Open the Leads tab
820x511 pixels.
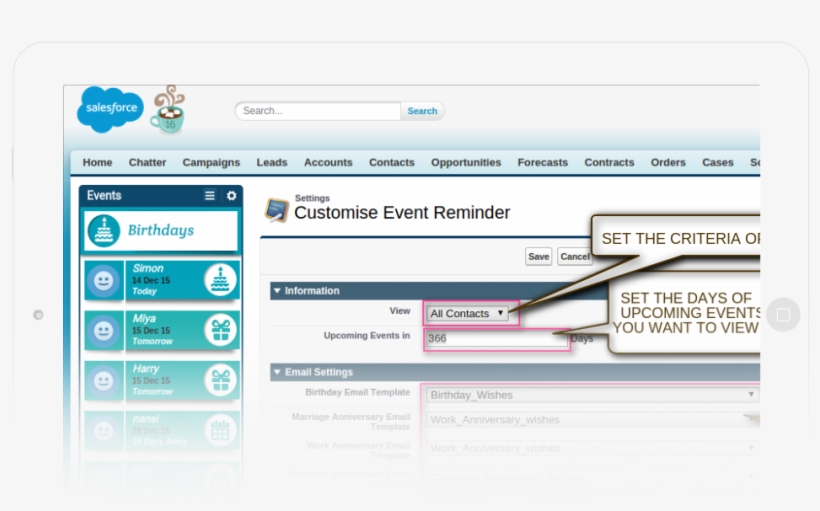tap(272, 163)
